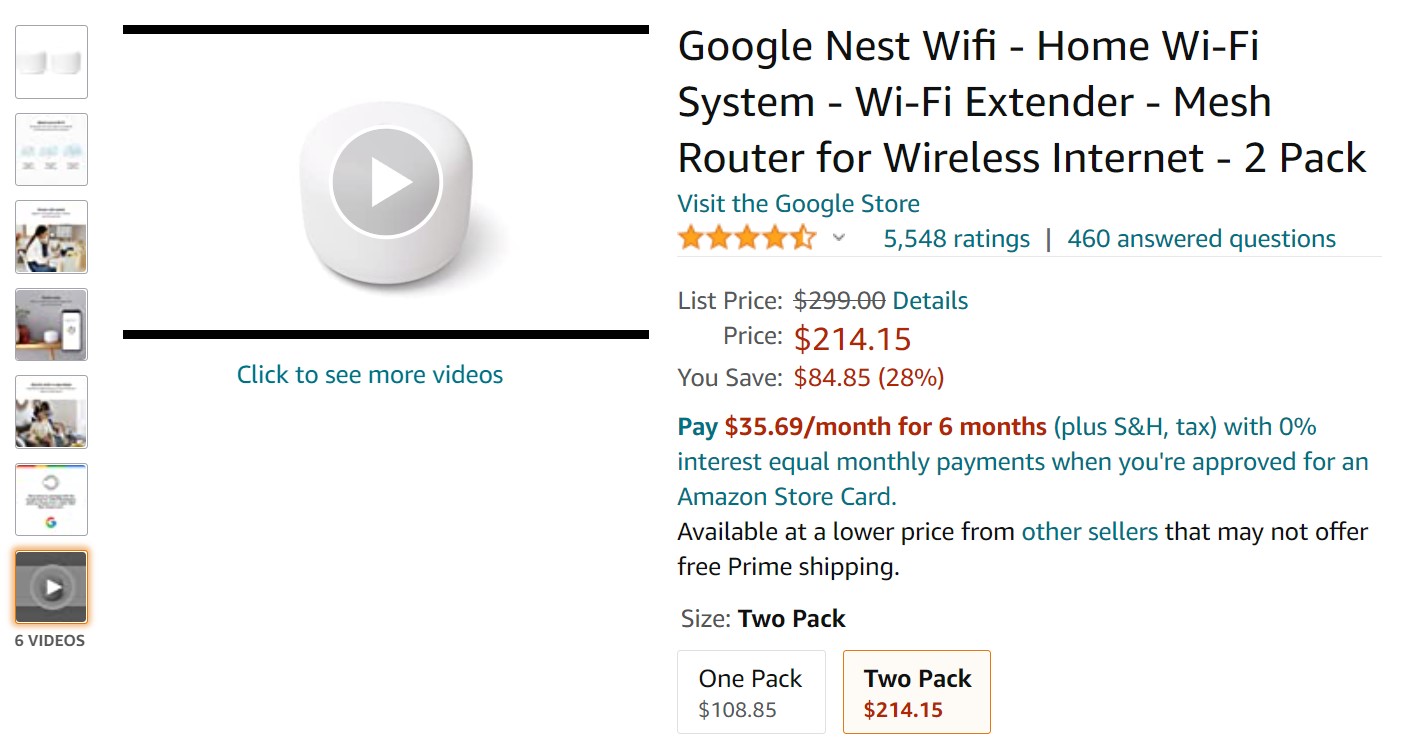Viewport: 1416px width, 749px height.
Task: Open thumbnail showing phone beside router
Action: (51, 325)
